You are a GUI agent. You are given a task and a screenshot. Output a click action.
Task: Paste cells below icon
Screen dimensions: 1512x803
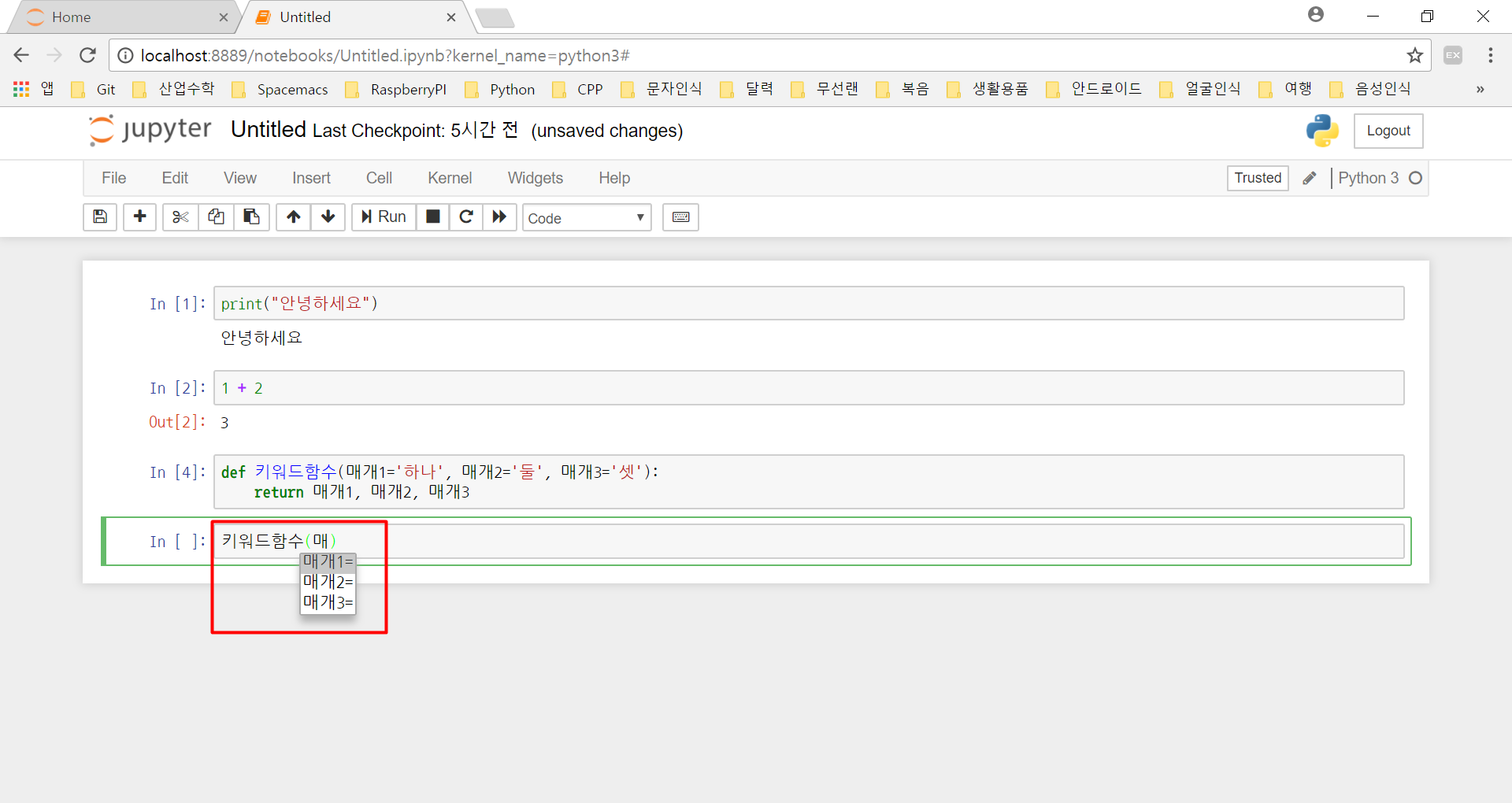(251, 217)
